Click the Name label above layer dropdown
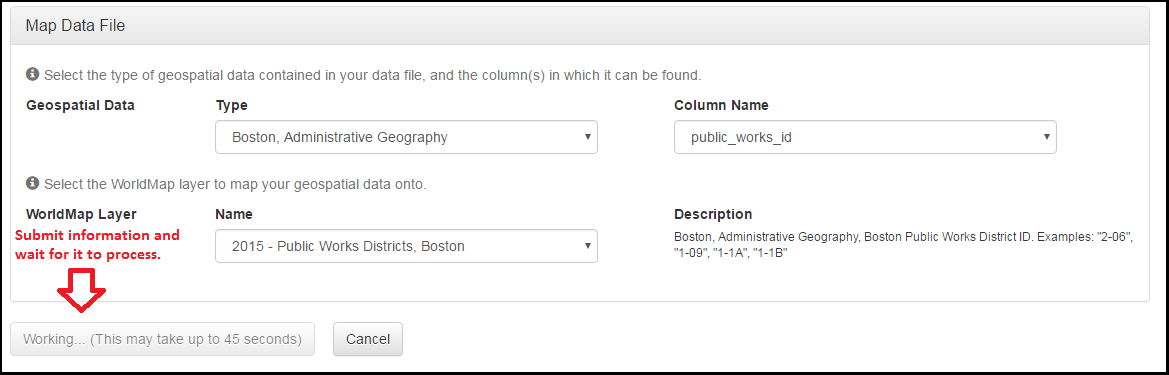This screenshot has height=375, width=1169. tap(234, 214)
